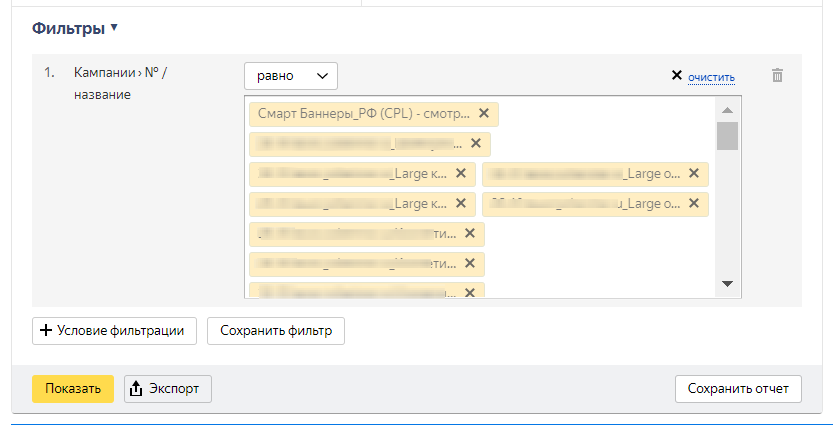This screenshot has width=833, height=425.
Task: Add a new "Условие фильтрации" condition
Action: tap(114, 331)
